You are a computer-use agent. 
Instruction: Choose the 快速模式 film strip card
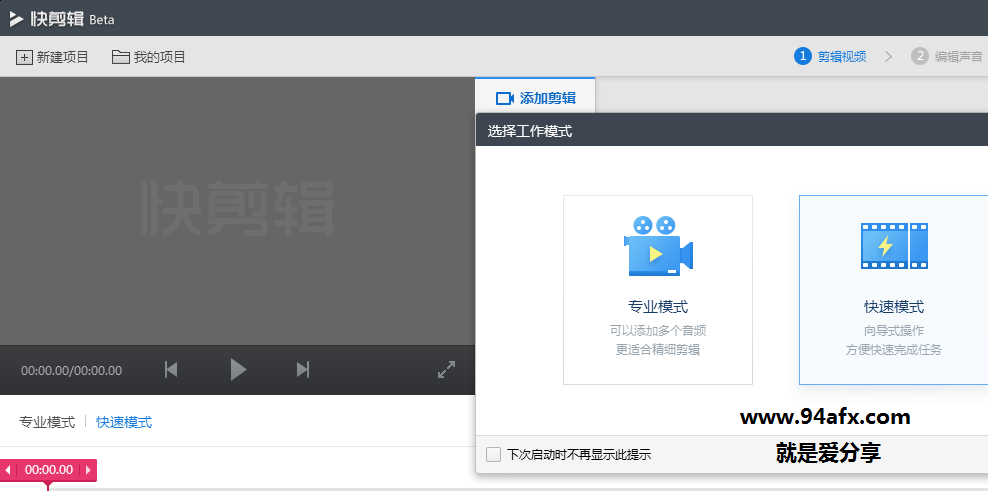893,290
